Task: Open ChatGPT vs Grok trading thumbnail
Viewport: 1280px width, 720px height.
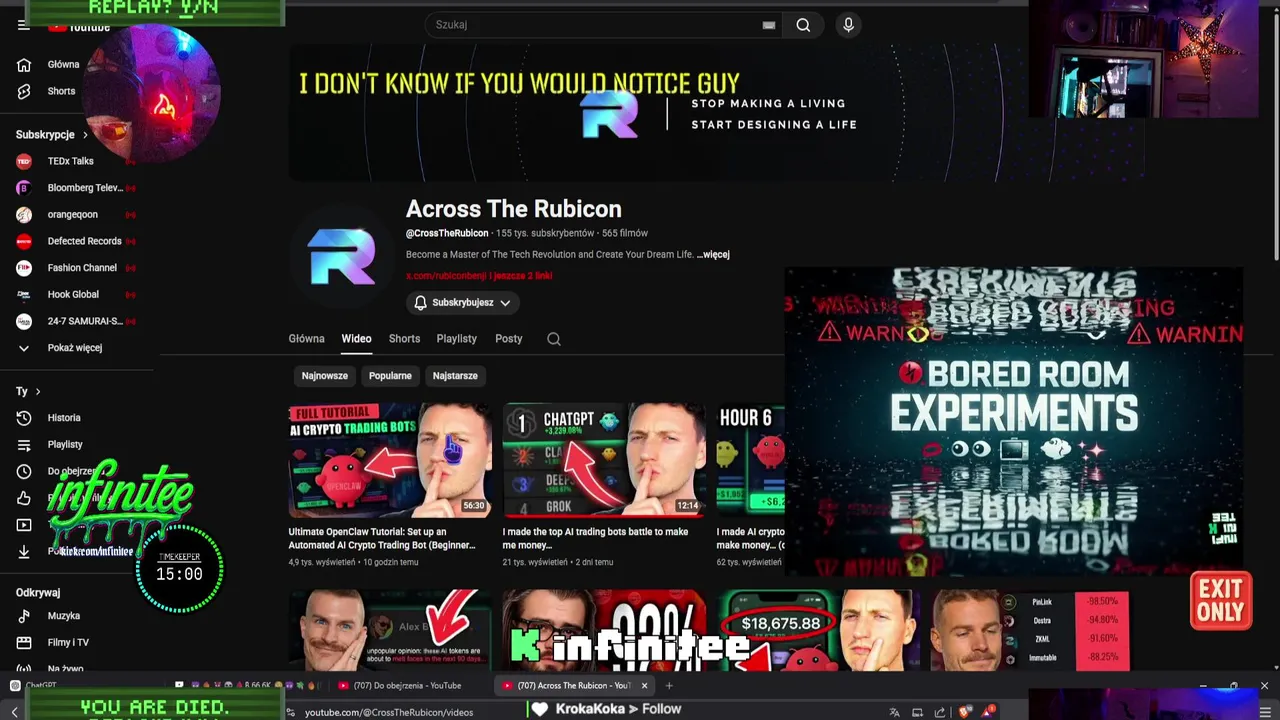Action: pos(604,460)
